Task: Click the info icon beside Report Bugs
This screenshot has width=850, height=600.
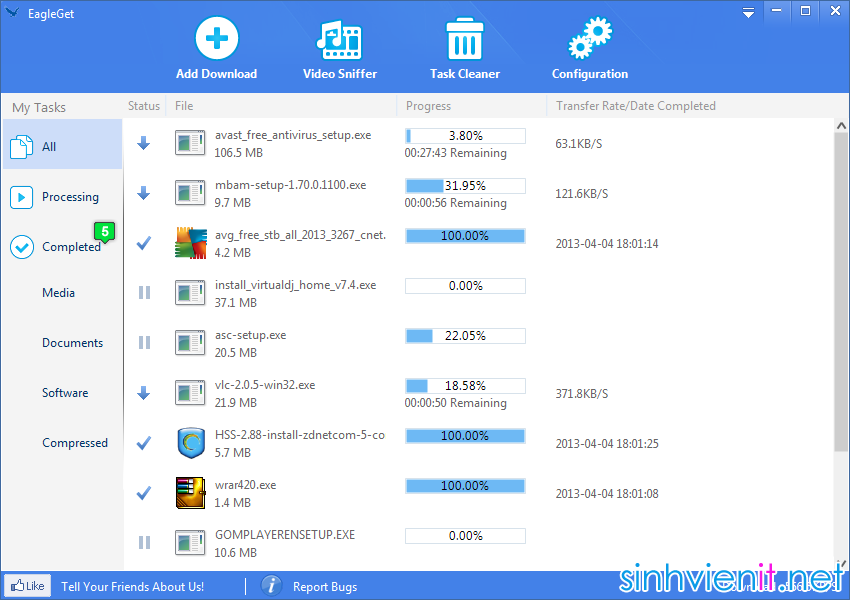Action: [x=271, y=586]
